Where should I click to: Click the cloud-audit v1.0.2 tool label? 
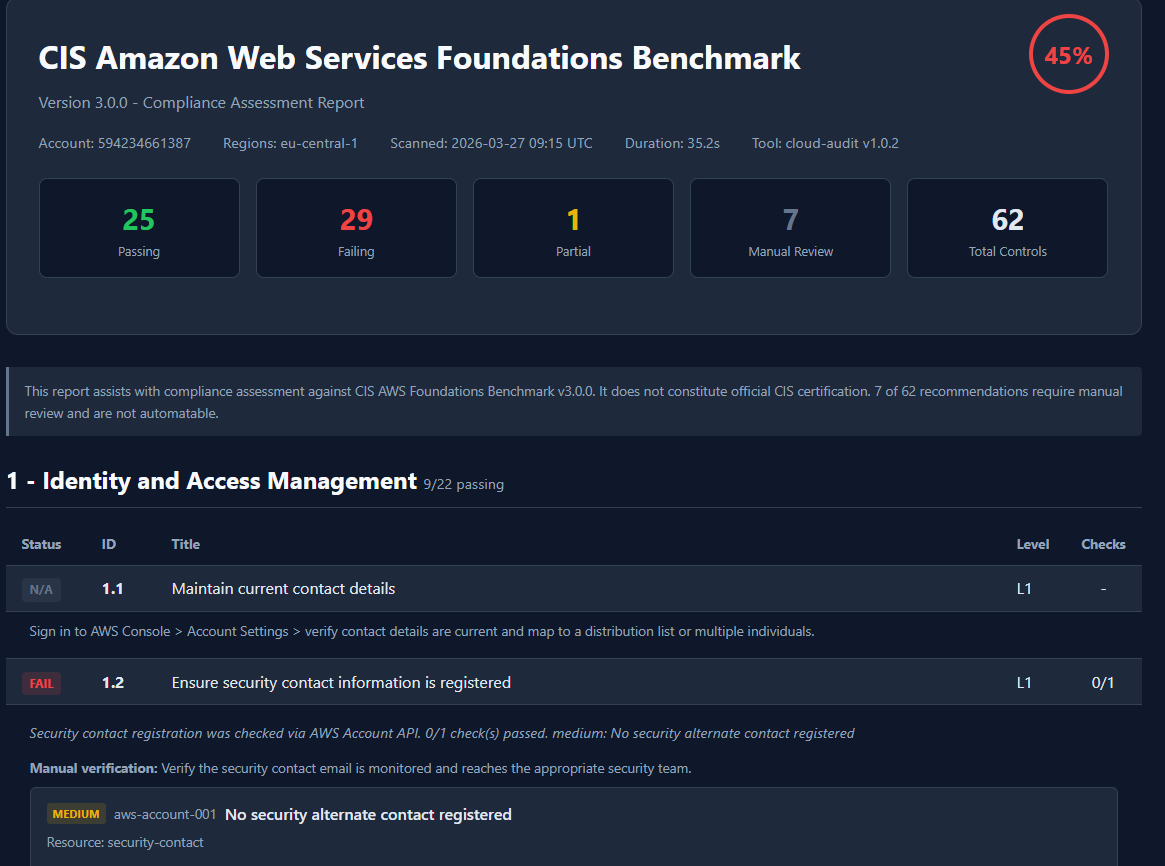pos(824,143)
